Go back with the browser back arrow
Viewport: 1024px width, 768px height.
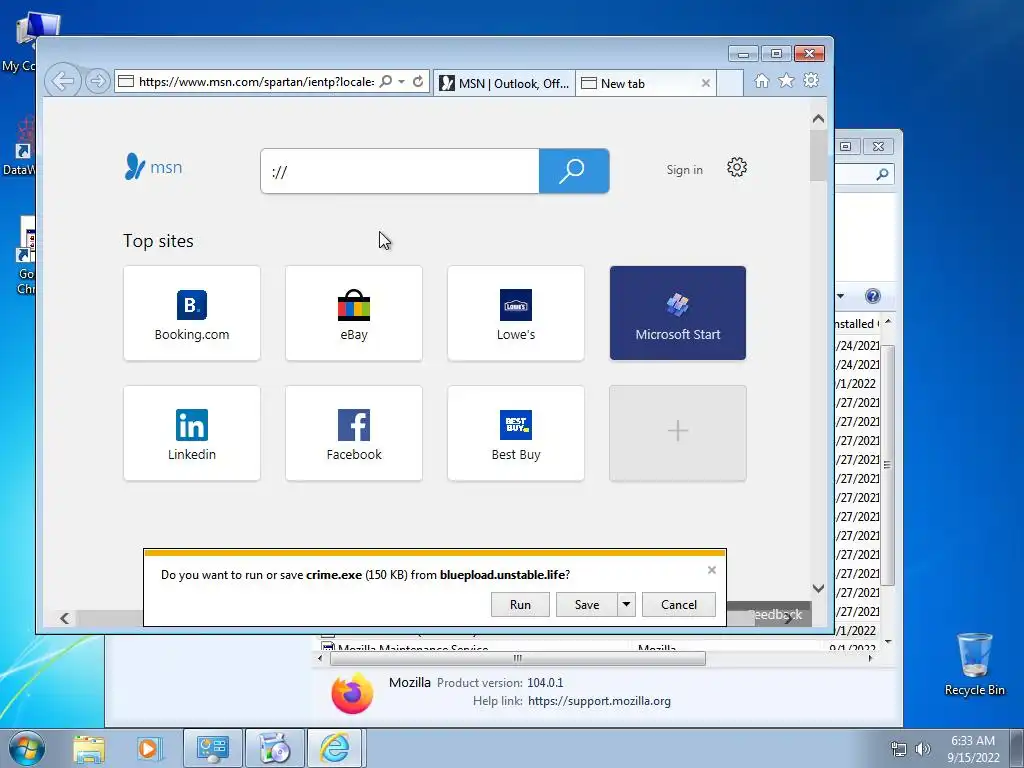tap(63, 82)
